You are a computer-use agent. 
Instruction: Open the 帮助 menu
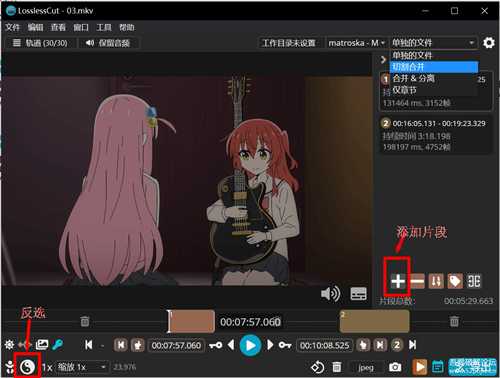click(x=127, y=27)
